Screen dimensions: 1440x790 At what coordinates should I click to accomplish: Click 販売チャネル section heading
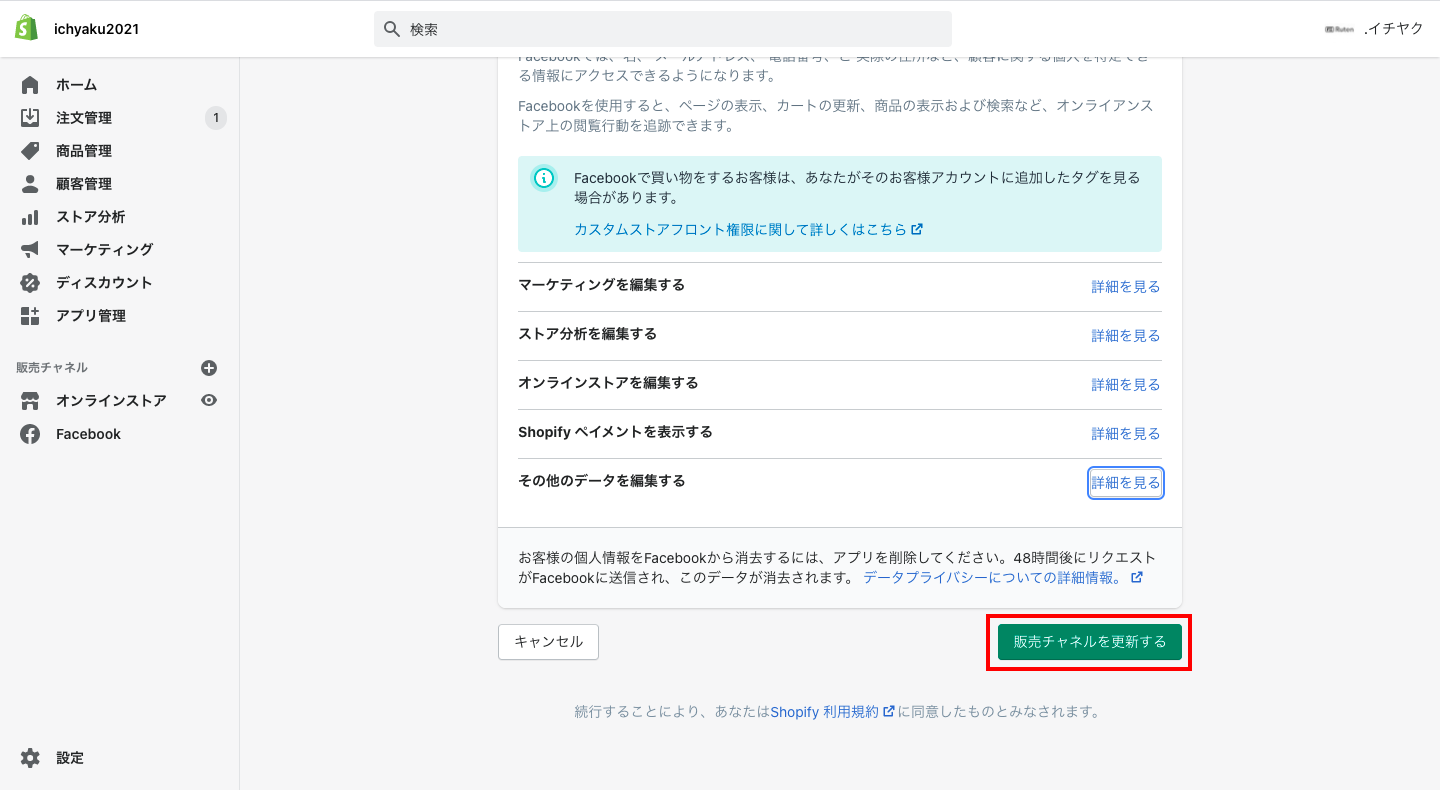(52, 368)
